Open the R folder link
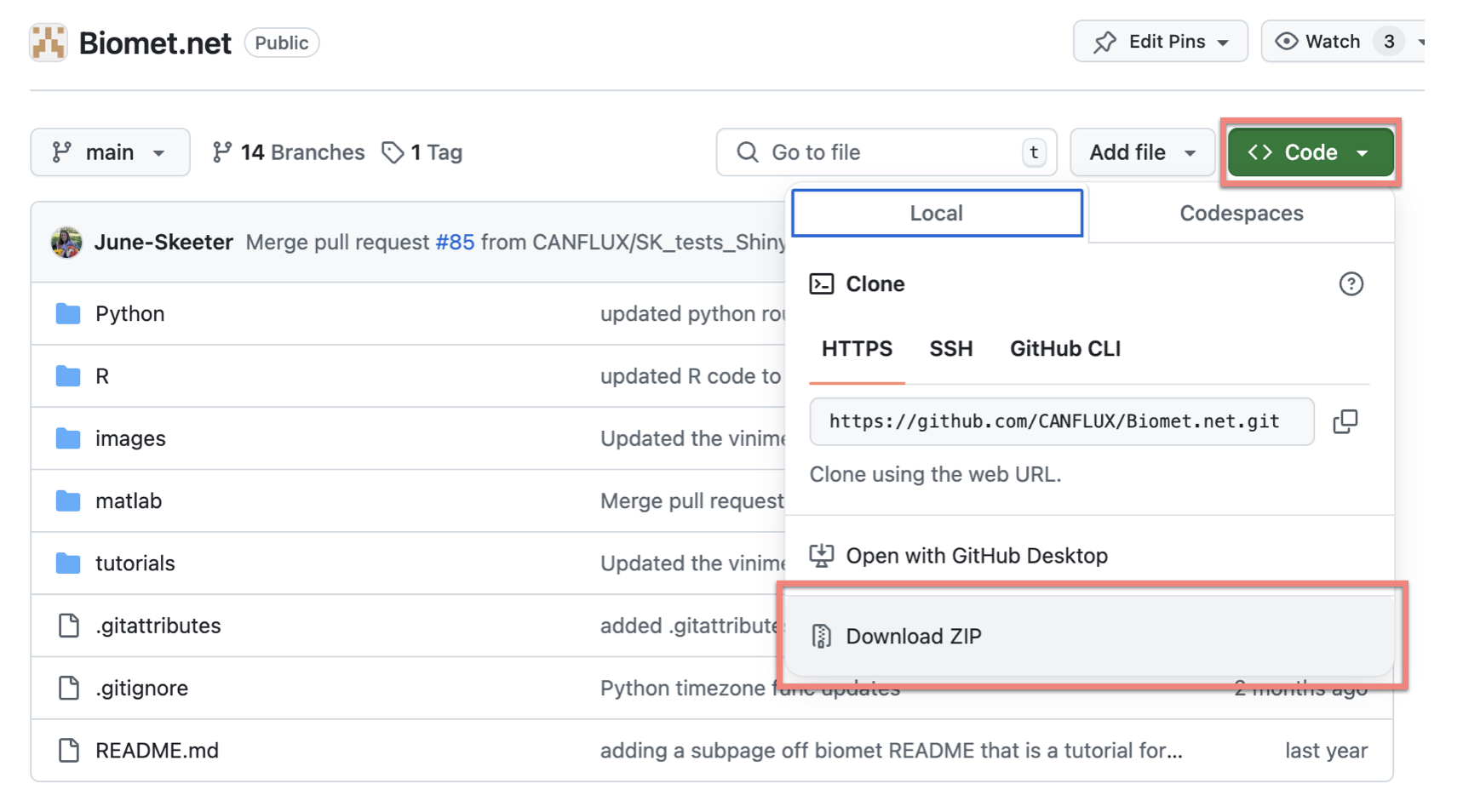Screen dimensions: 1463x812 [102, 376]
